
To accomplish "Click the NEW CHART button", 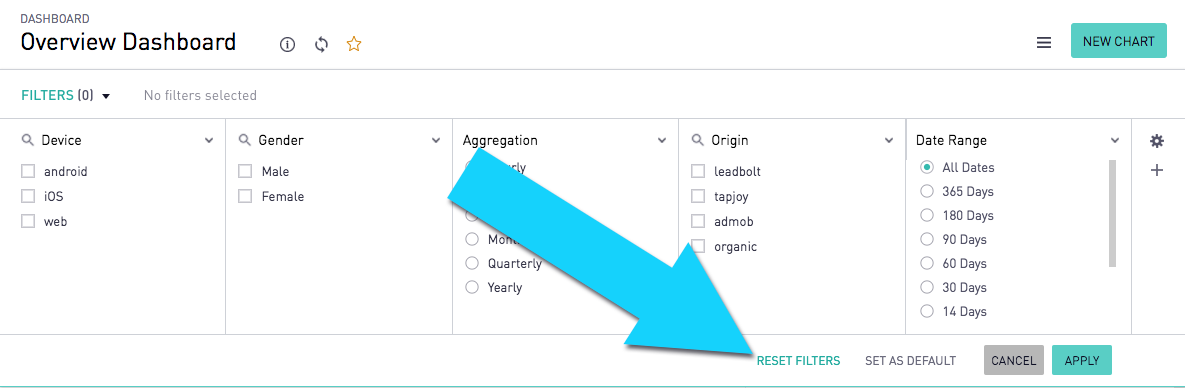I will [1118, 41].
